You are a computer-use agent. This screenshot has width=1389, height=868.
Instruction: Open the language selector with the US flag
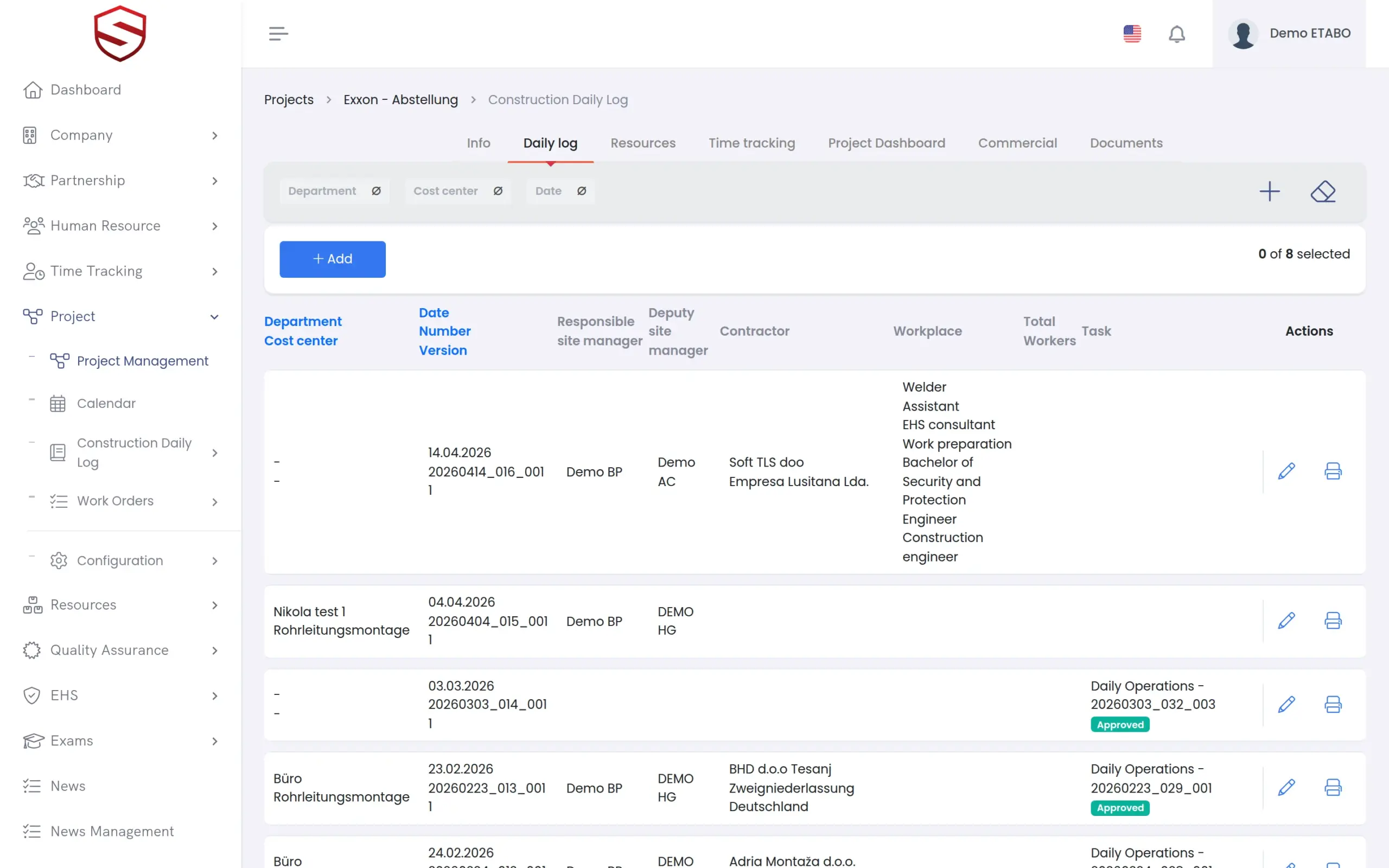pos(1132,33)
